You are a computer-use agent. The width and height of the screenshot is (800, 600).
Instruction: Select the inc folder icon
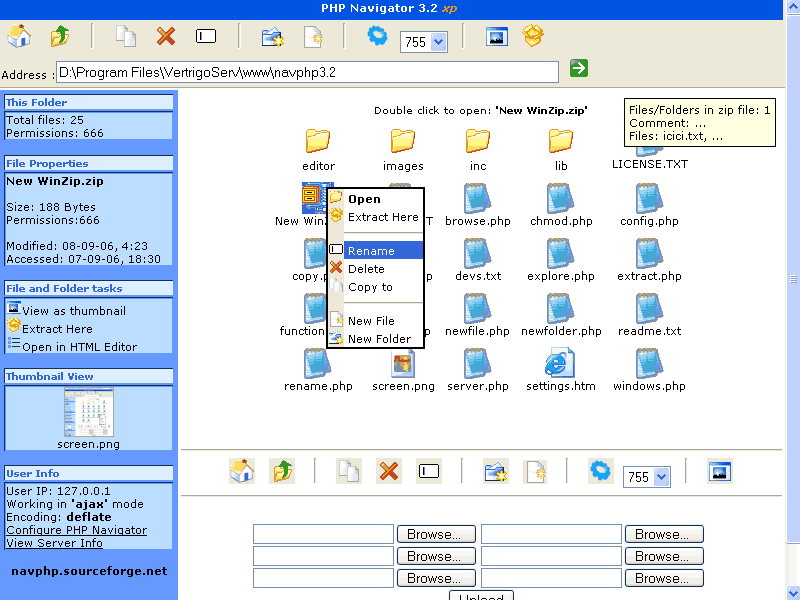(478, 141)
